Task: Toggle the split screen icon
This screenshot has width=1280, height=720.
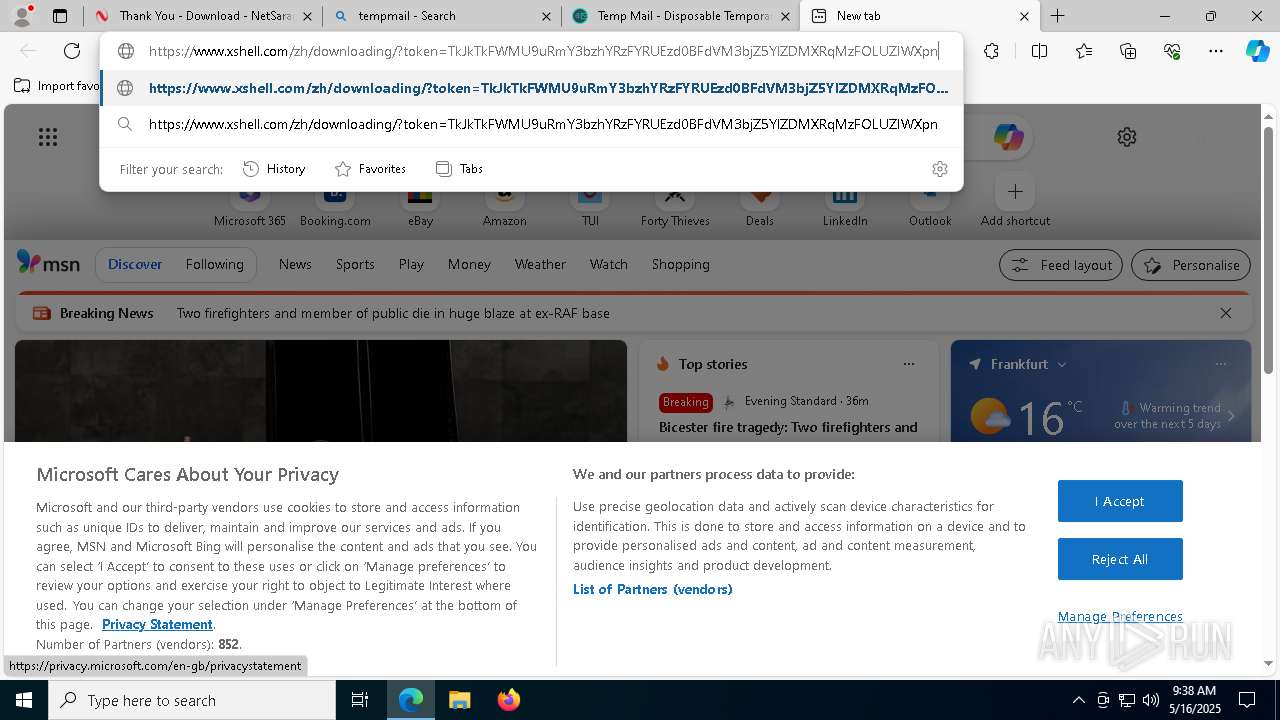Action: coord(1039,51)
